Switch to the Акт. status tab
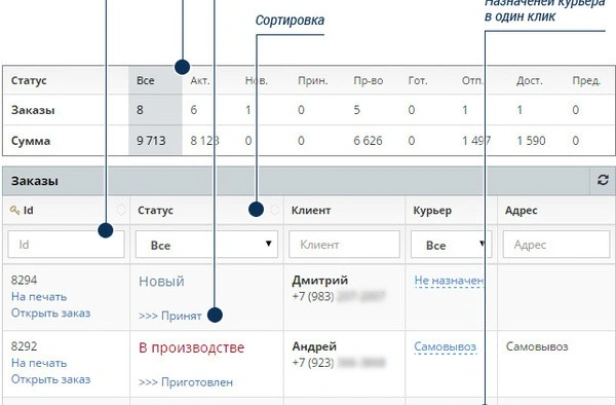The height and width of the screenshot is (405, 616). [x=200, y=80]
